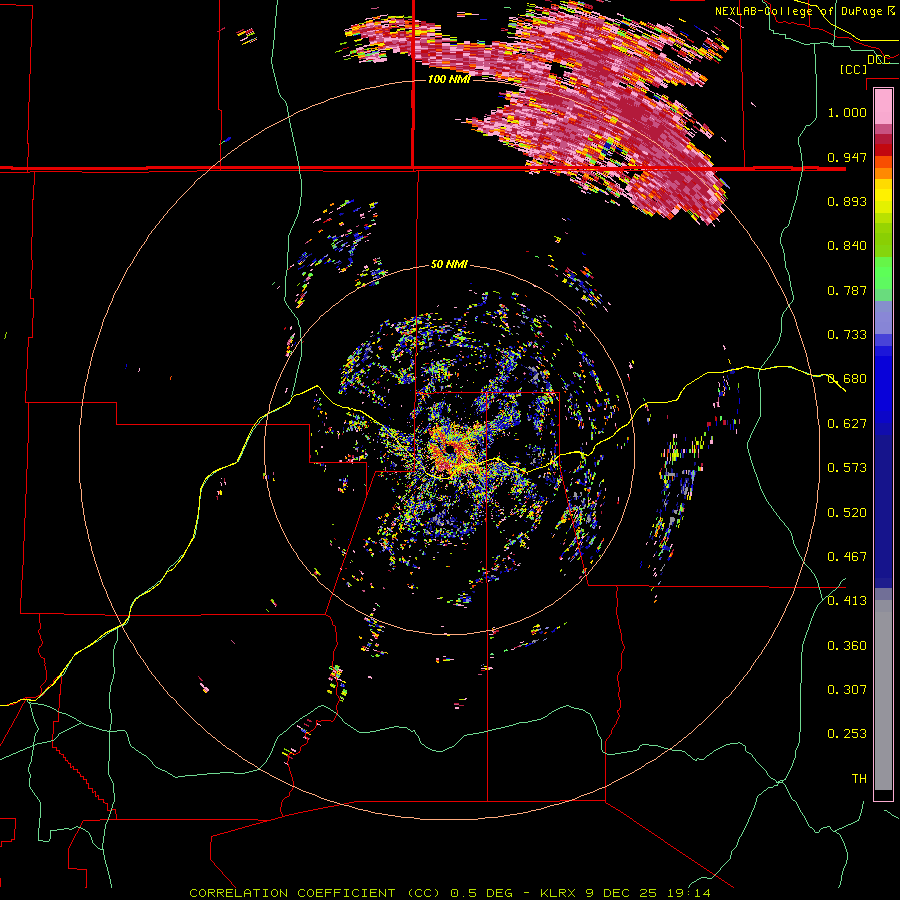Click the 0.307 legend value
Image resolution: width=900 pixels, height=900 pixels.
click(x=847, y=690)
